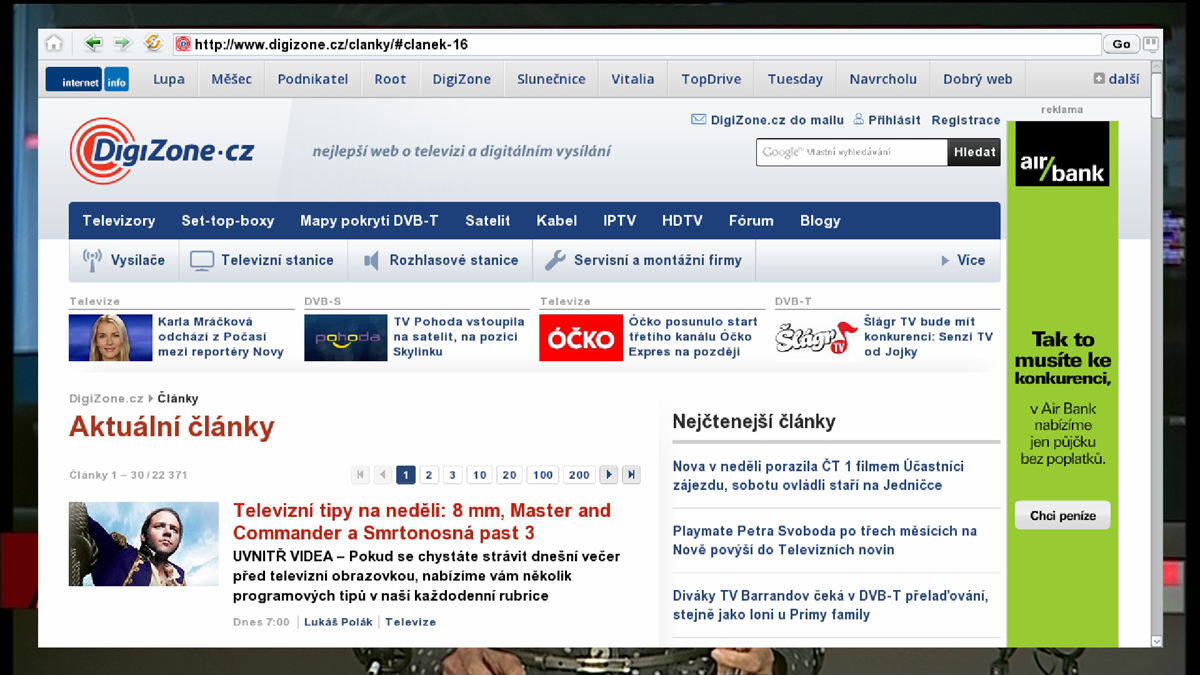1200x675 pixels.
Task: Go to the browser home page icon
Action: [54, 43]
